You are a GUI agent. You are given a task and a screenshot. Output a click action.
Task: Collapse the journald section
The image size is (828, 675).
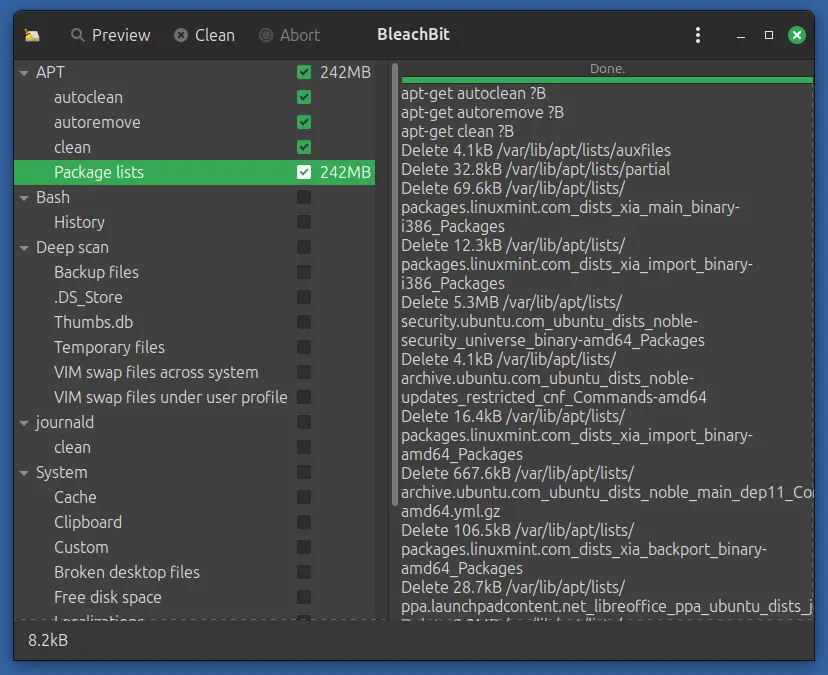tap(22, 422)
